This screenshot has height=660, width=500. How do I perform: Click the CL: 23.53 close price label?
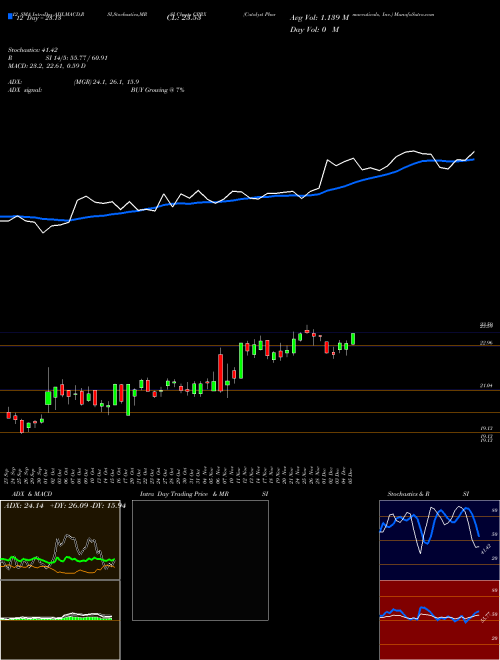click(184, 18)
